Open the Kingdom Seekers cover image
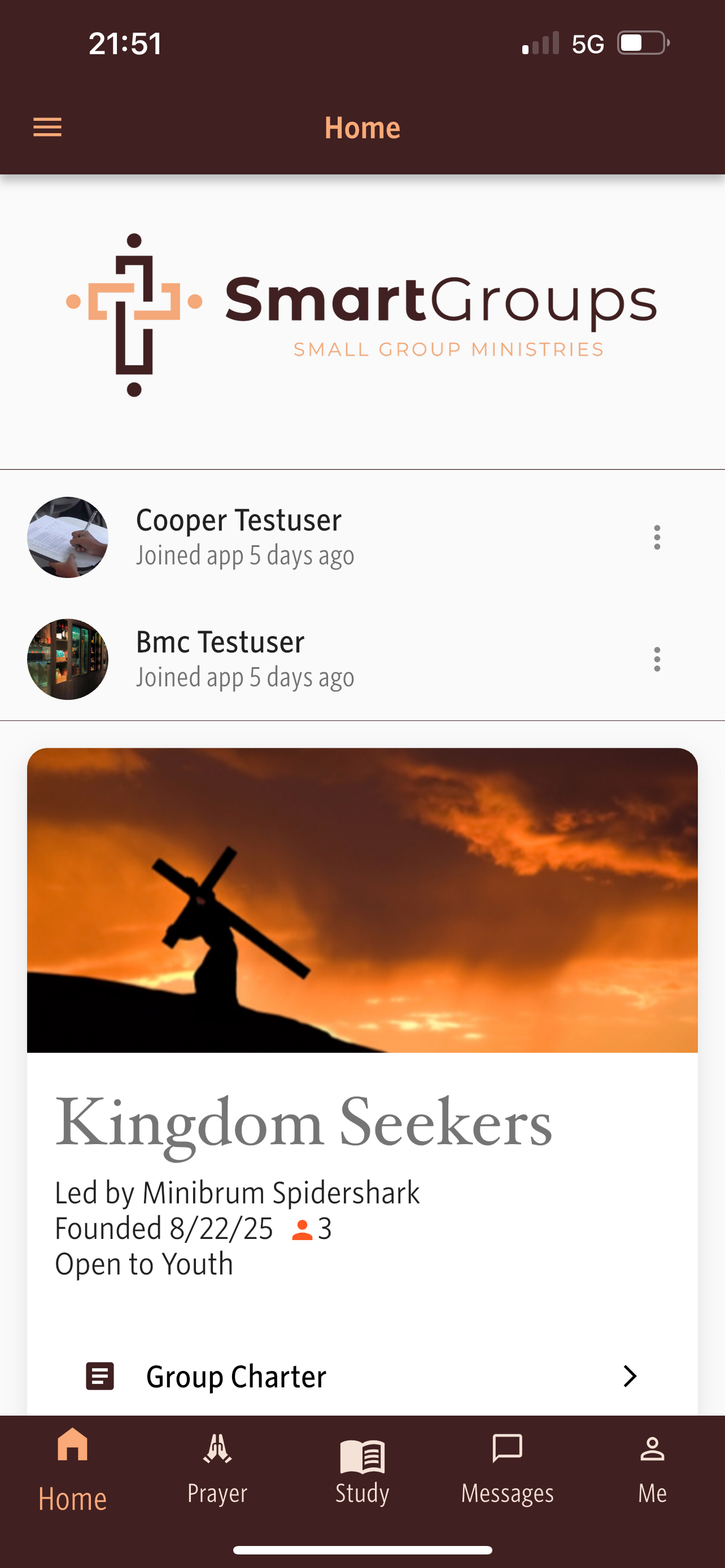 click(362, 900)
